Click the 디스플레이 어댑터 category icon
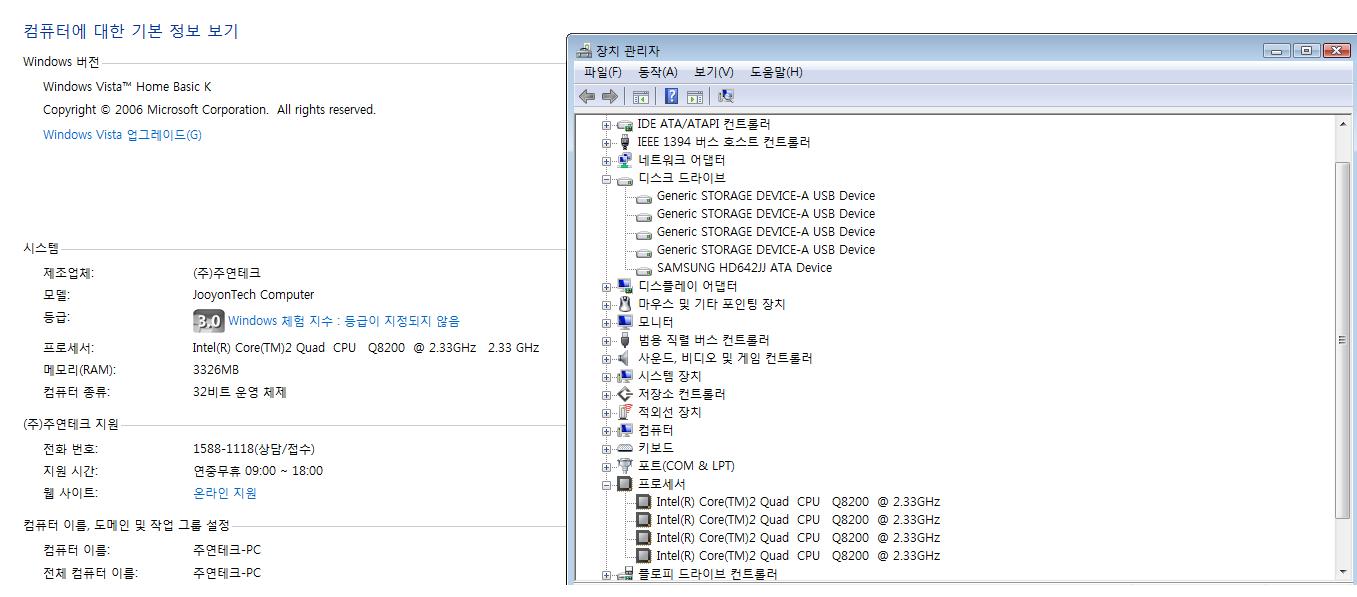1357x597 pixels. tap(625, 286)
